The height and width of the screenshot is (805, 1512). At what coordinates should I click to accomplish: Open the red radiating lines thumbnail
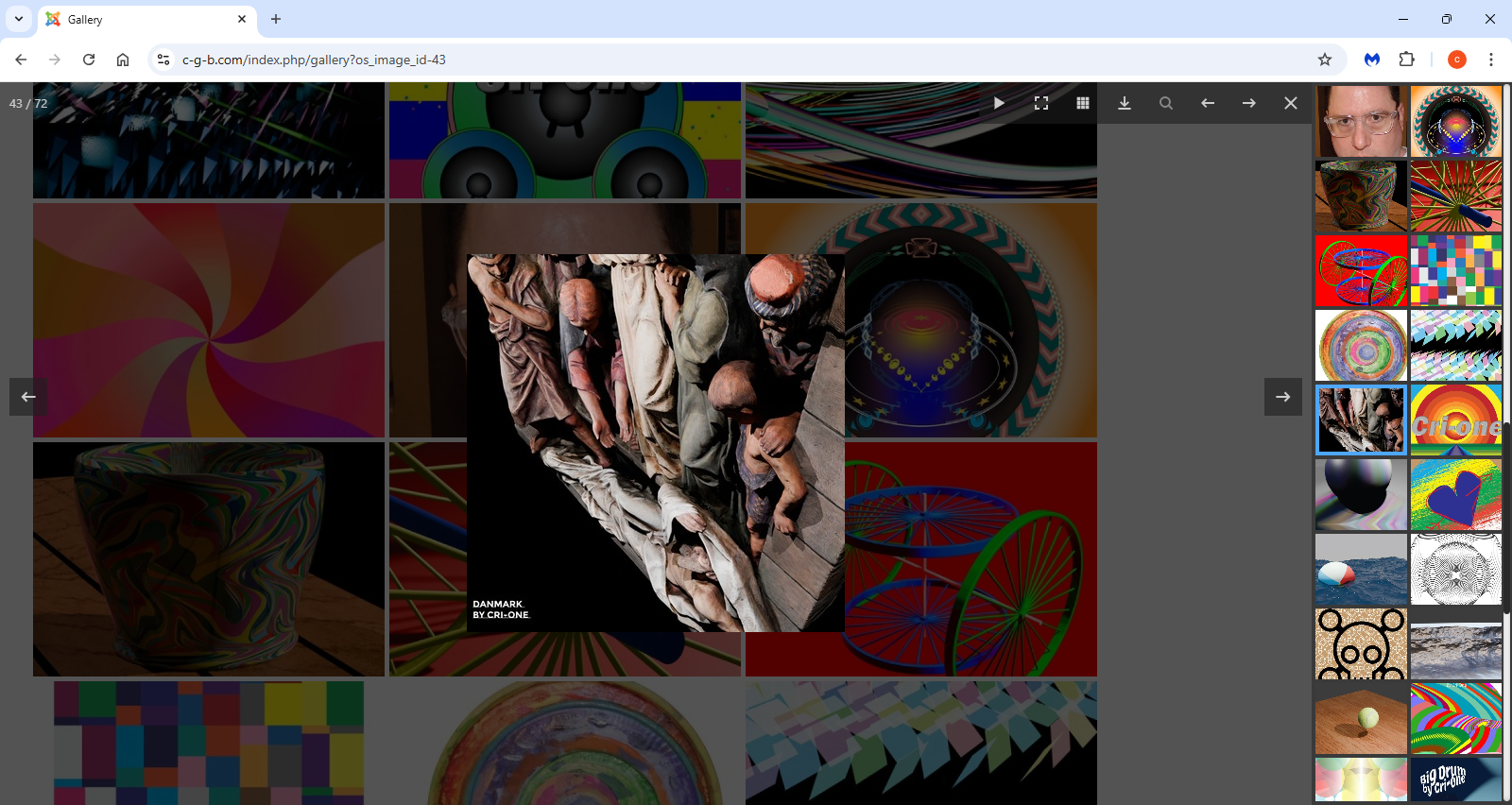point(1456,196)
